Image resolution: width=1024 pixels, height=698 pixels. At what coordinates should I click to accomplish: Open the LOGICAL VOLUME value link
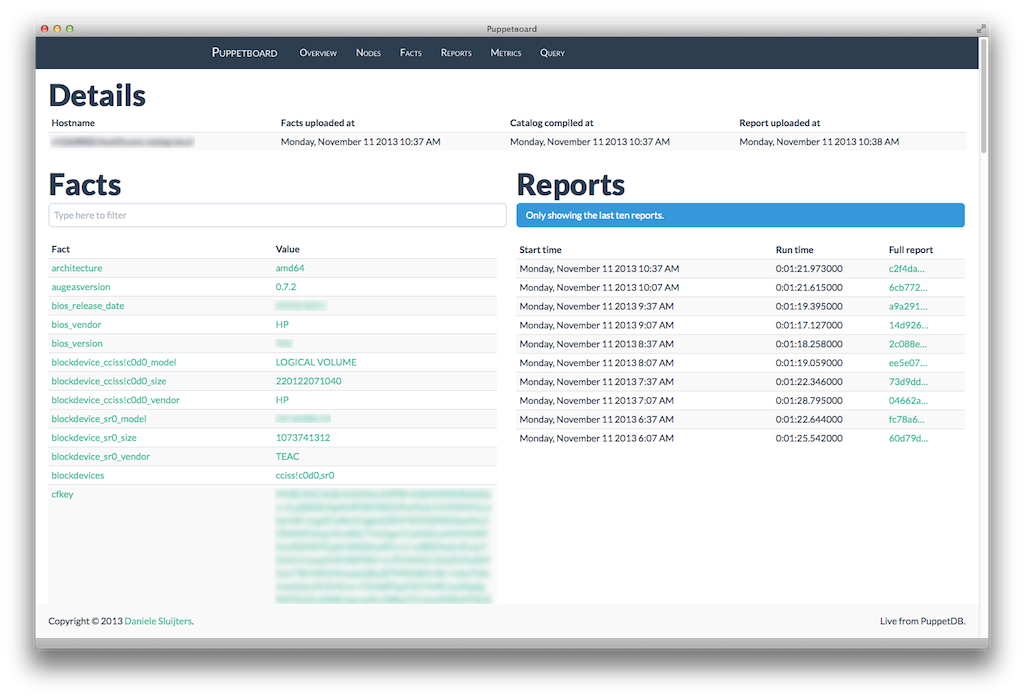(316, 362)
